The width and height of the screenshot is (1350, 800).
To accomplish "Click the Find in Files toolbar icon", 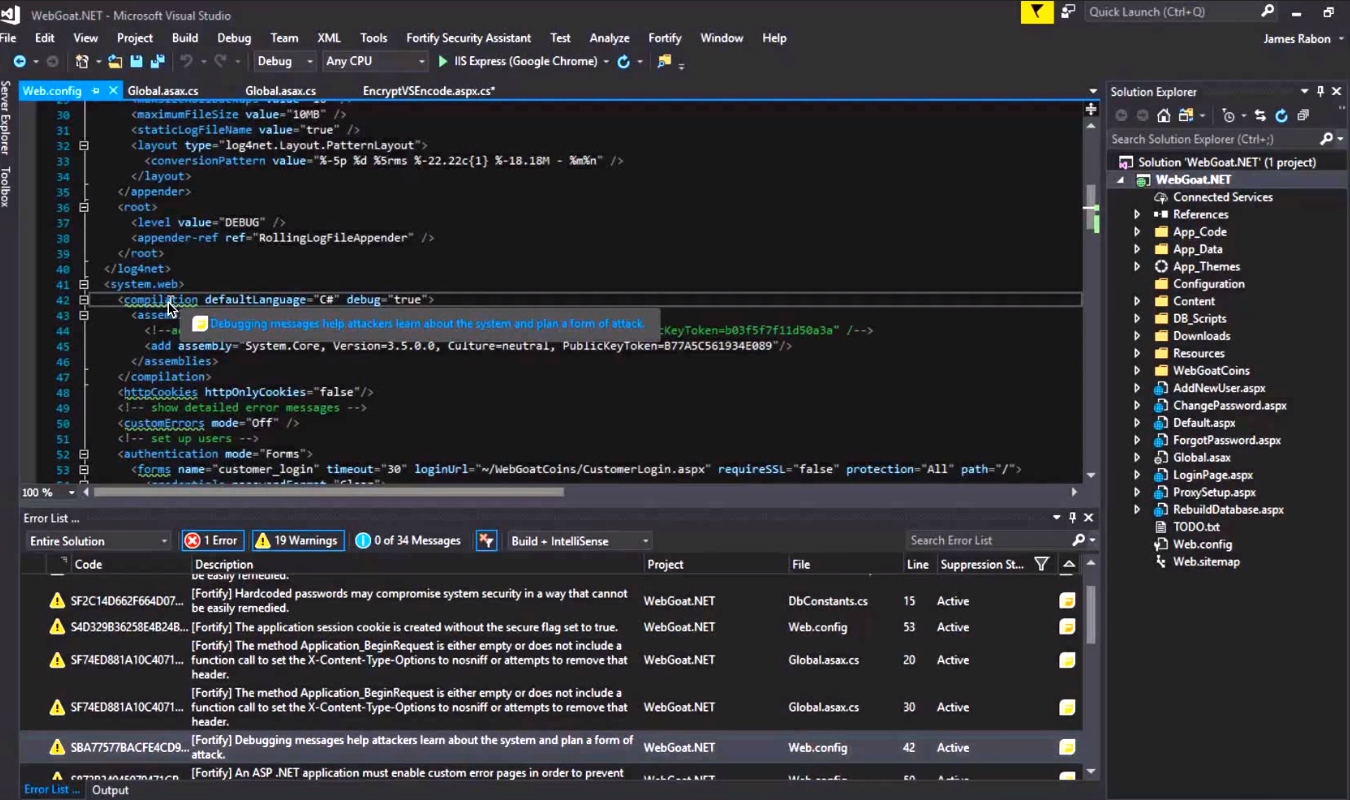I will tap(664, 62).
